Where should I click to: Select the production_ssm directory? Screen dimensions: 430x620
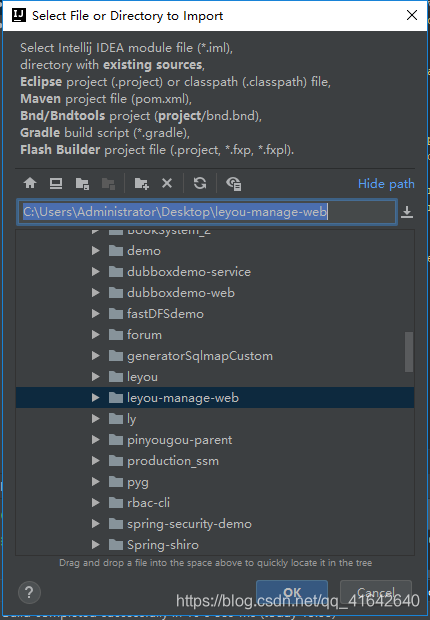point(173,461)
